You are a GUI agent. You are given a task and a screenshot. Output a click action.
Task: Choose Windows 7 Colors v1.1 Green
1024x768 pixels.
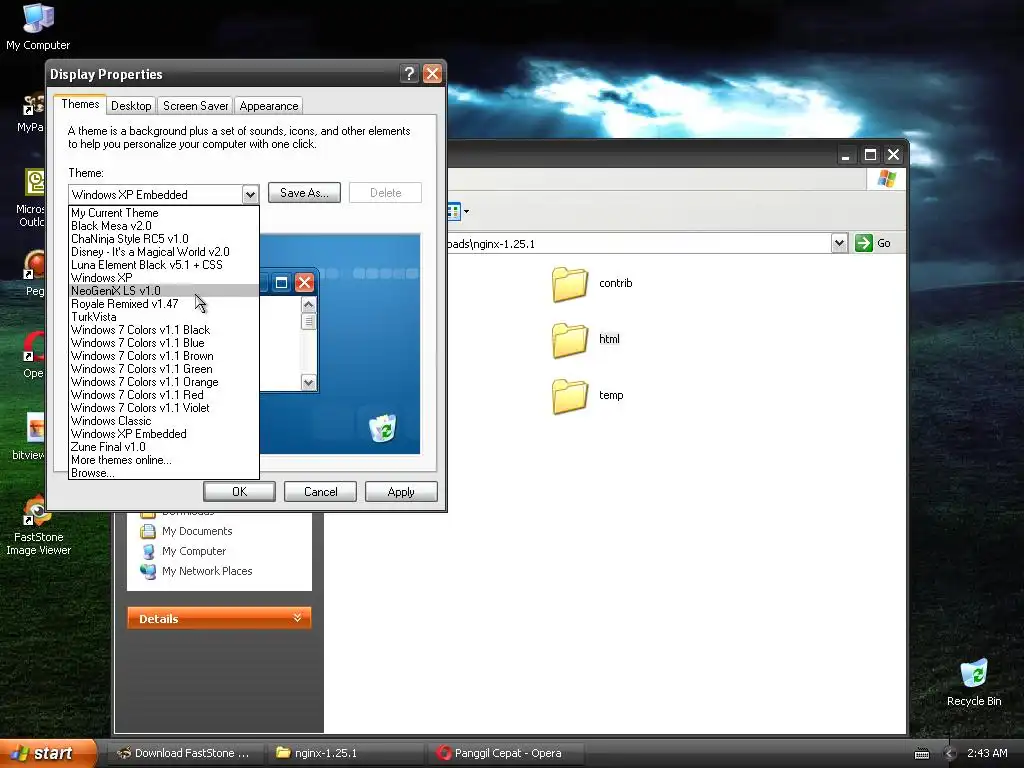point(163,370)
